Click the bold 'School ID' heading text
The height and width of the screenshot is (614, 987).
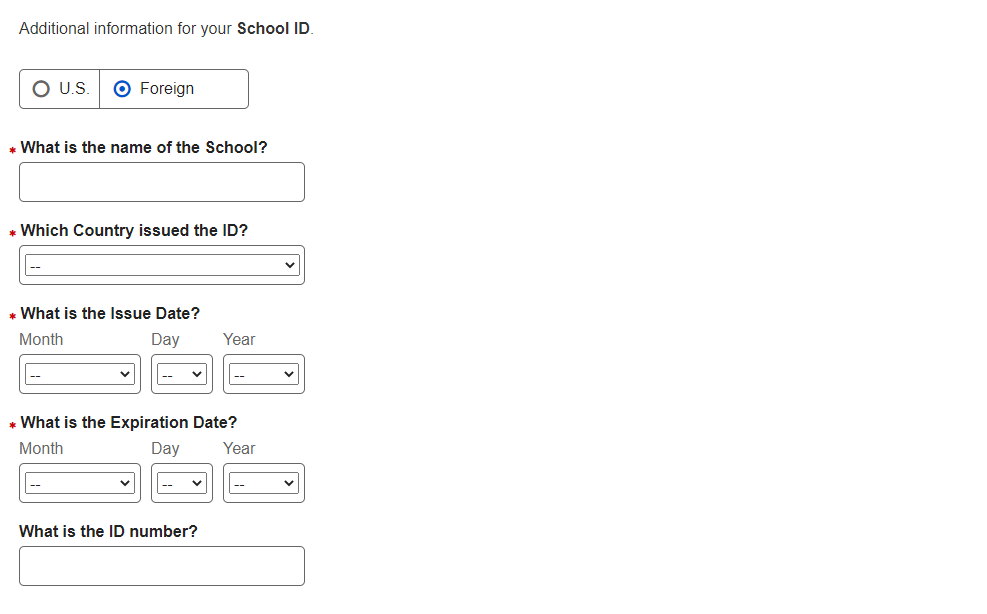(x=273, y=28)
